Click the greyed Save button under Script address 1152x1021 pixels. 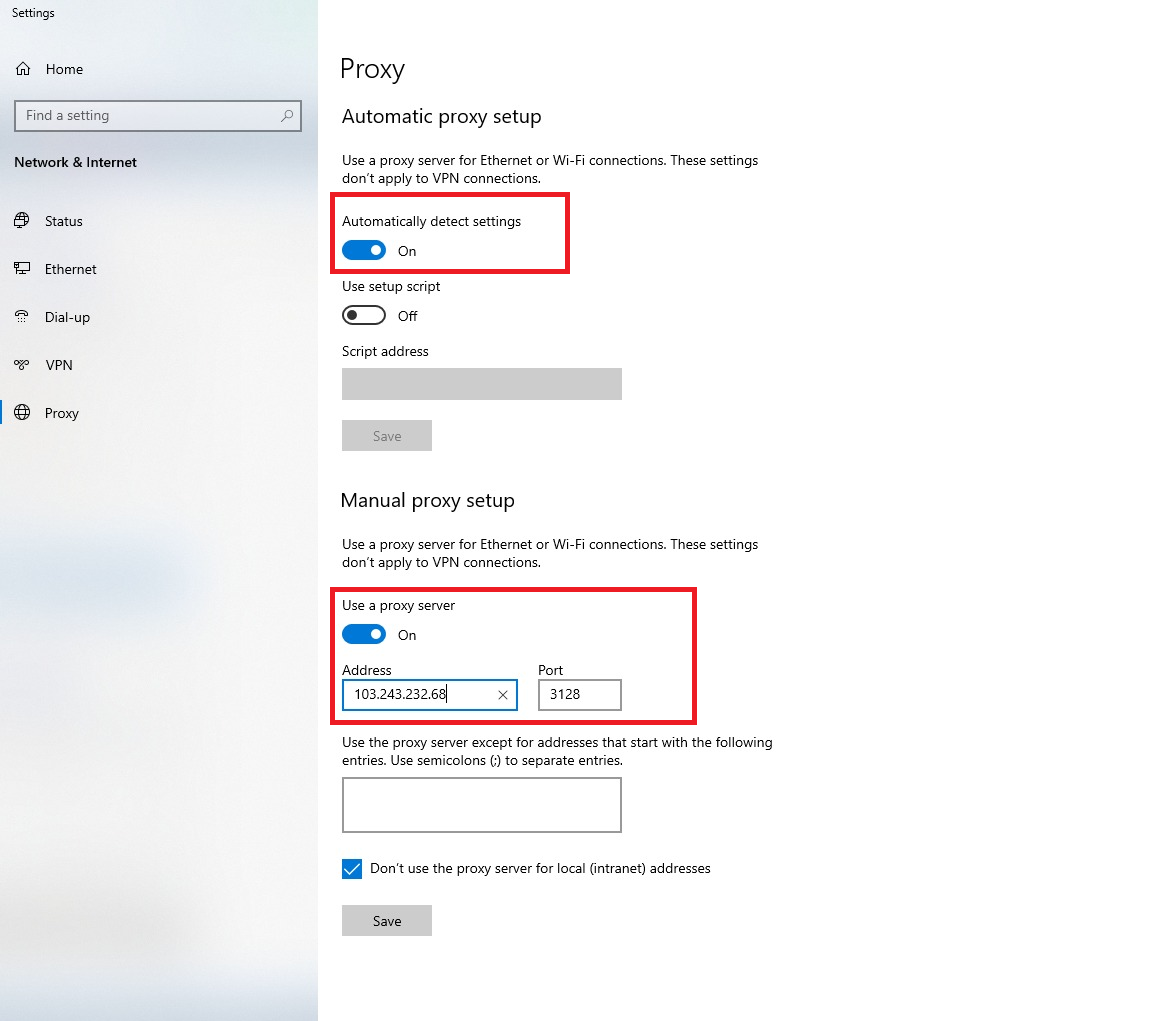pyautogui.click(x=386, y=436)
